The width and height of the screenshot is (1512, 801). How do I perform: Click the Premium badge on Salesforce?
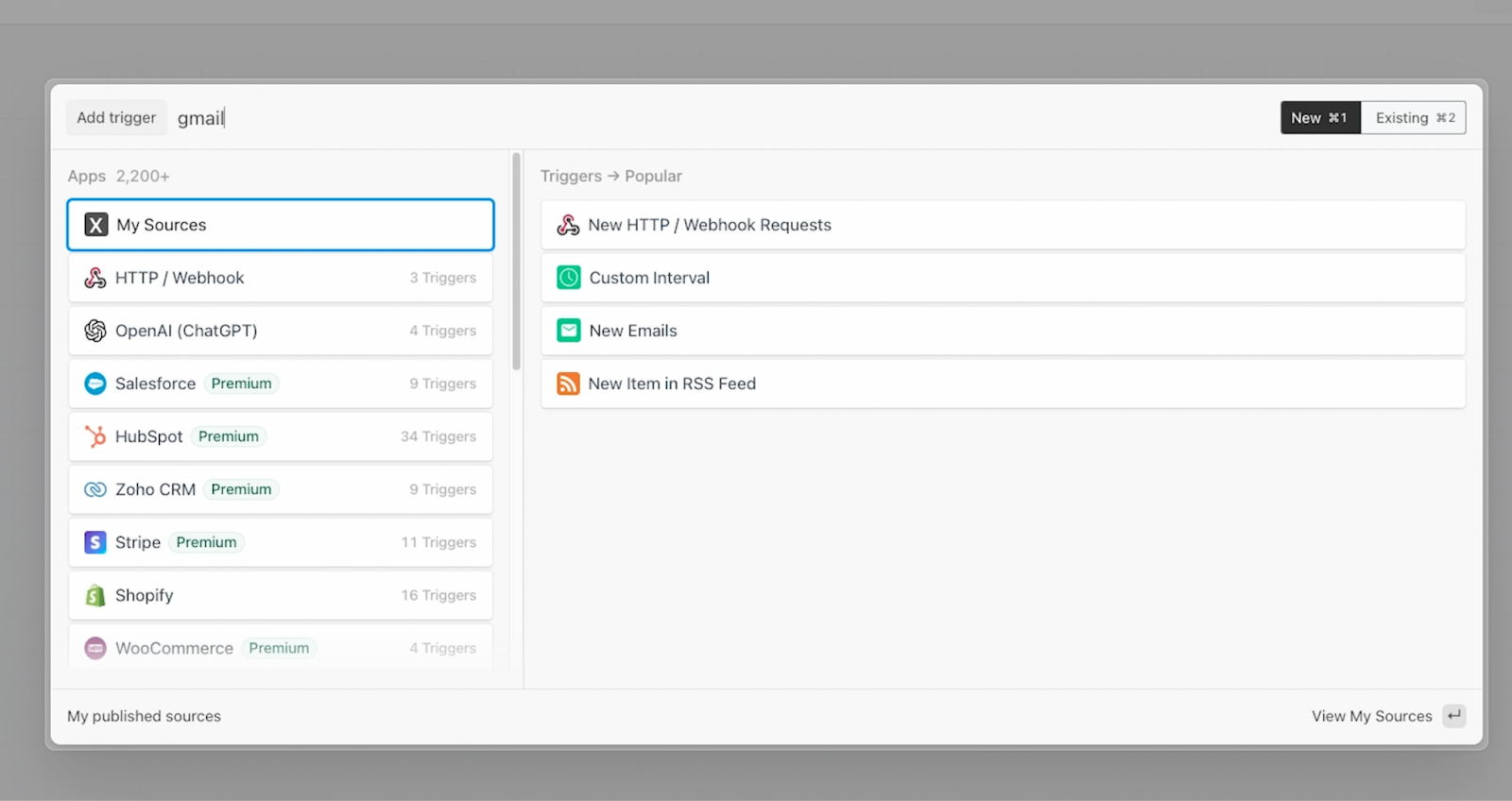241,383
